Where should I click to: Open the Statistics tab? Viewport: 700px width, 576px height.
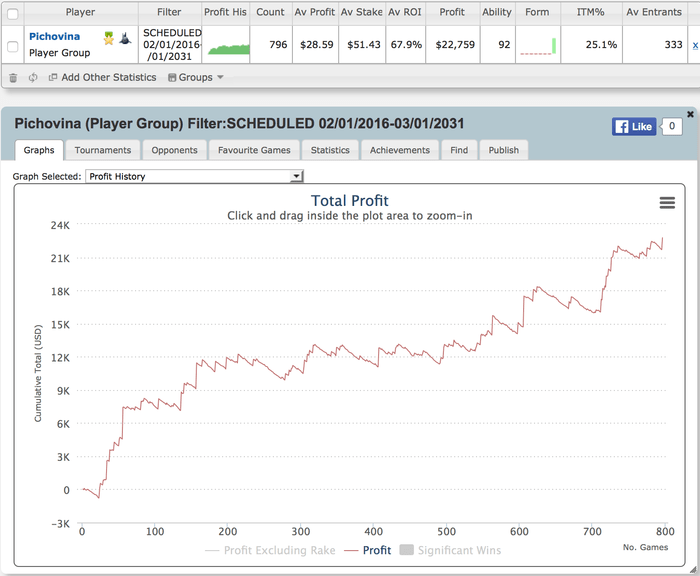(x=330, y=150)
